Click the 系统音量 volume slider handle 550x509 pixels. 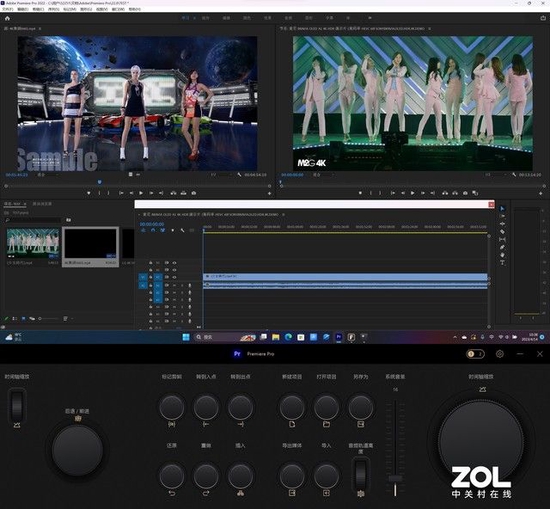pyautogui.click(x=395, y=478)
